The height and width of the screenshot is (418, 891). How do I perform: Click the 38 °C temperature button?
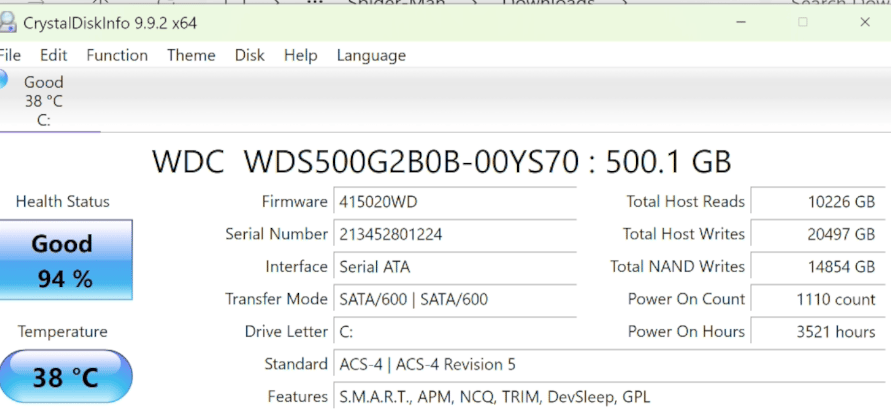tap(65, 377)
